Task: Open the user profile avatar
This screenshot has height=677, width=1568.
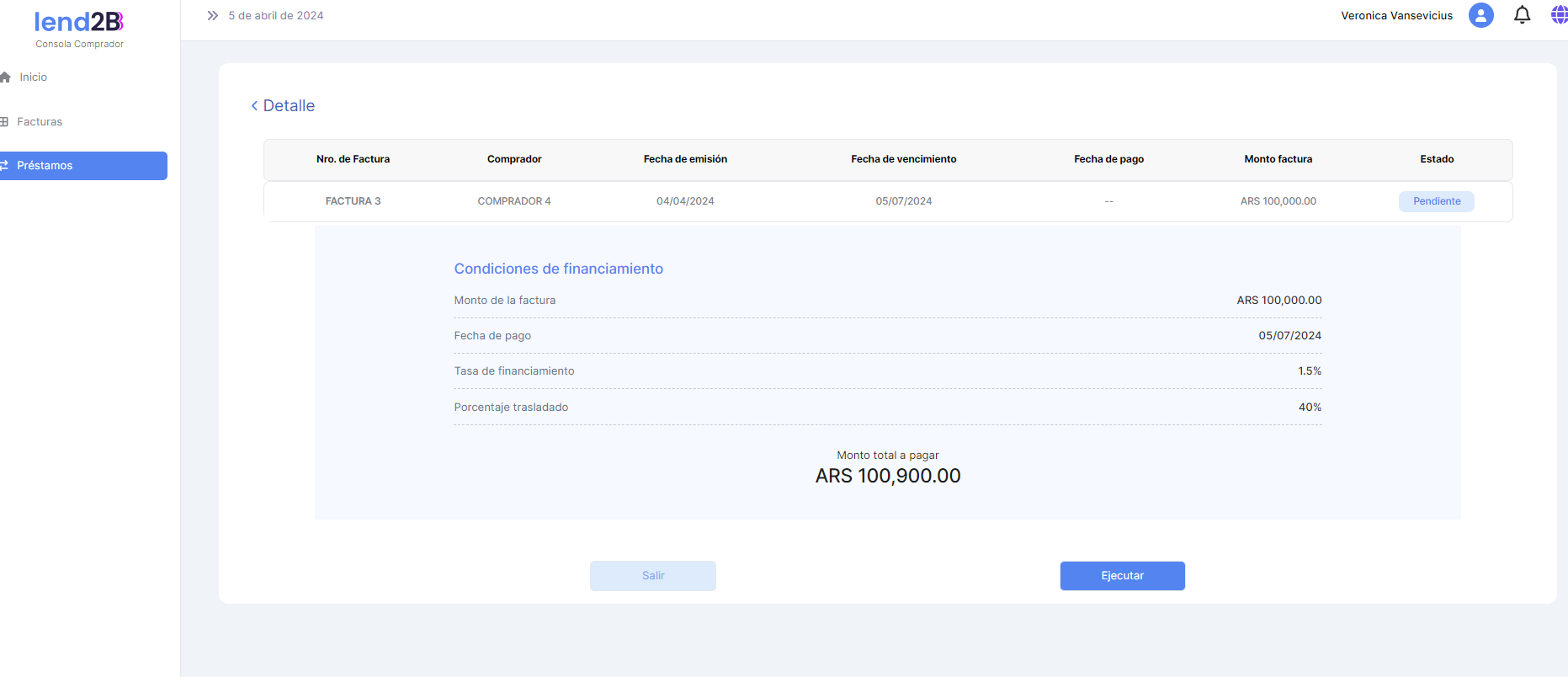Action: tap(1480, 15)
